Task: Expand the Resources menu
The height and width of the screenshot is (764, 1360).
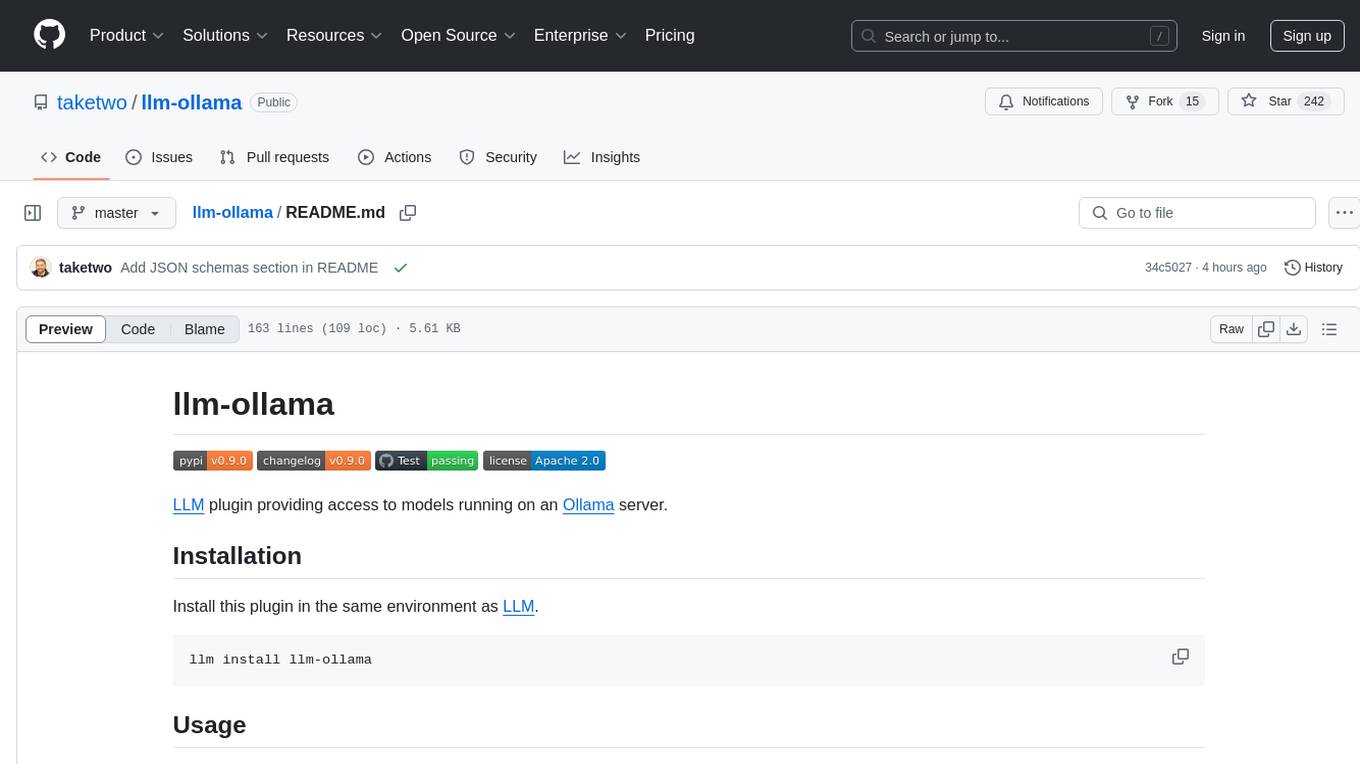Action: (x=334, y=35)
